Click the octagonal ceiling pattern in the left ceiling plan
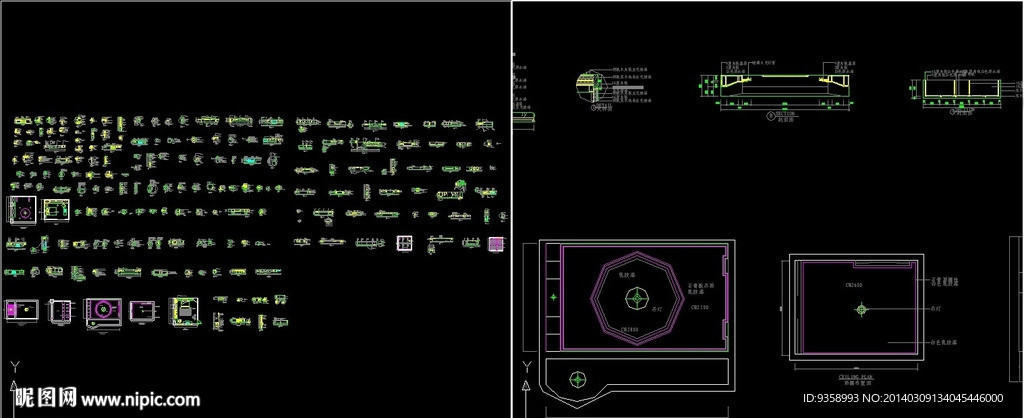This screenshot has width=1024, height=418. pos(634,297)
